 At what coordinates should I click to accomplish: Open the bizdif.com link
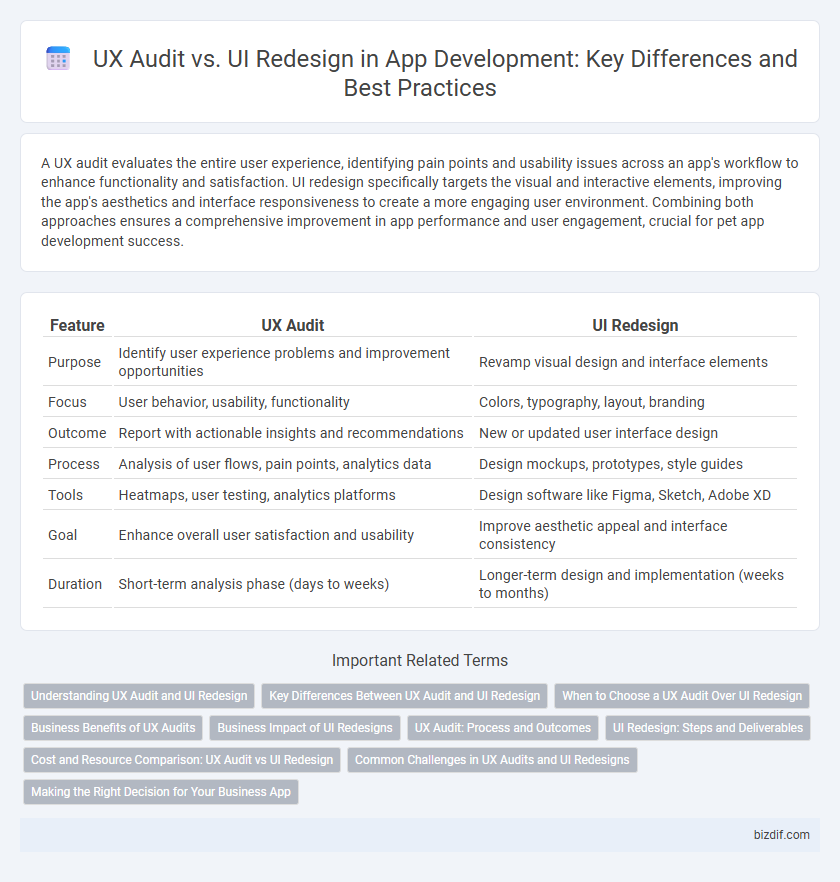[782, 835]
